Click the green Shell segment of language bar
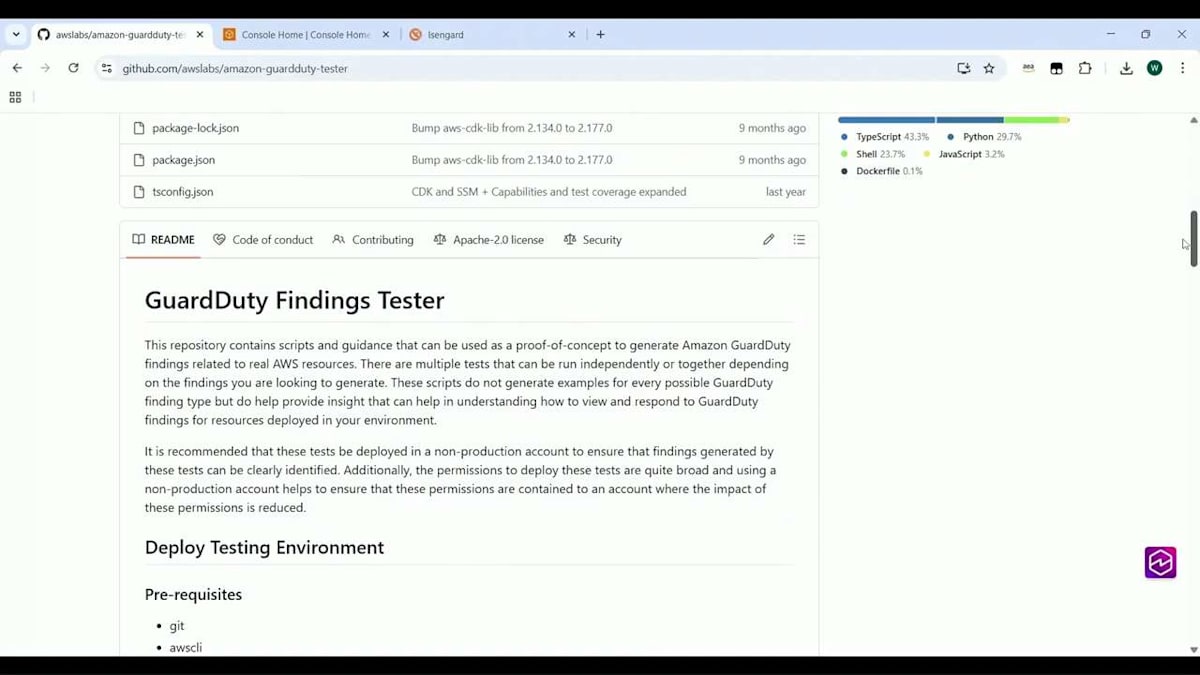The height and width of the screenshot is (675, 1200). click(x=1031, y=120)
